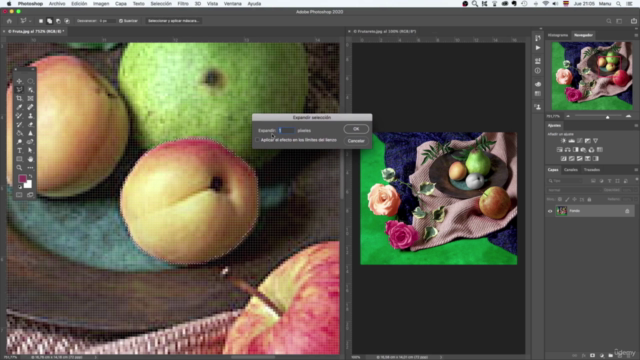Select the Eyedropper tool
The width and height of the screenshot is (640, 360).
[x=19, y=107]
